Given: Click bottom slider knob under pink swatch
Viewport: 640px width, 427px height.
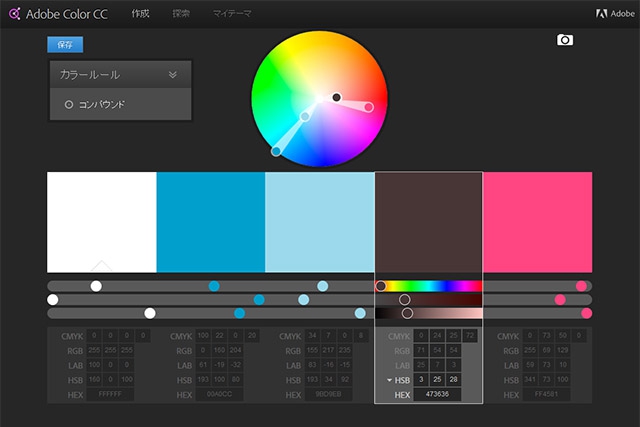Looking at the screenshot, I should [587, 313].
